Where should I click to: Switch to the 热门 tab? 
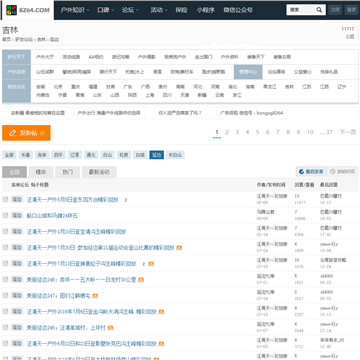coord(67,172)
